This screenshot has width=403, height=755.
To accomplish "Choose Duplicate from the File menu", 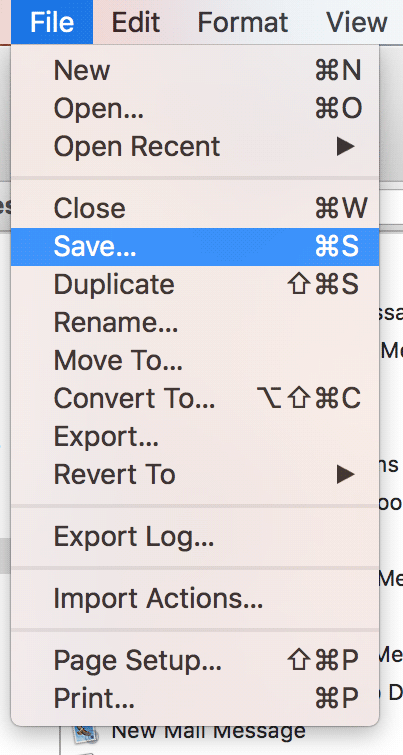I will pyautogui.click(x=195, y=285).
